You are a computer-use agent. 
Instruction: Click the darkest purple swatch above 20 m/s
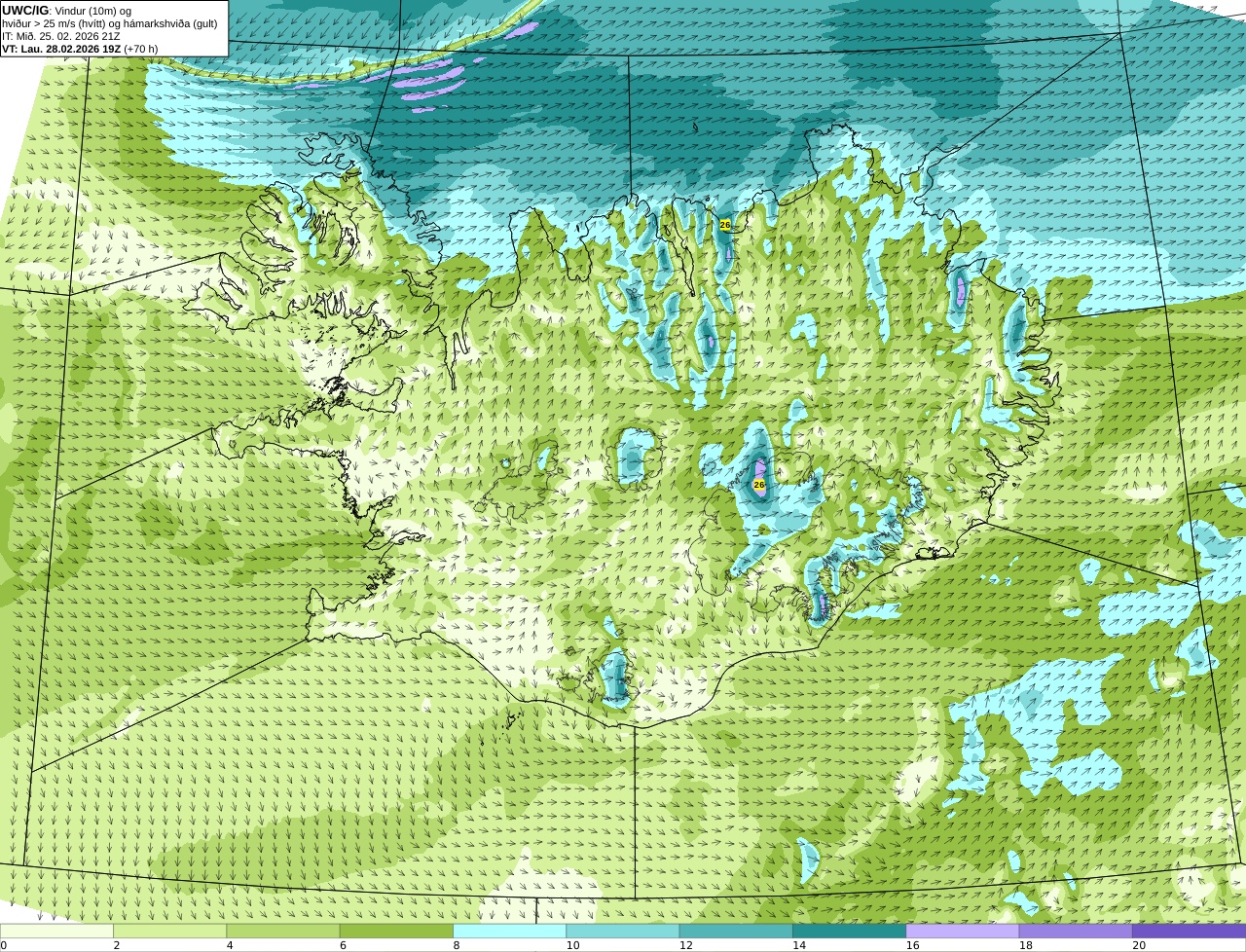coord(1190,931)
